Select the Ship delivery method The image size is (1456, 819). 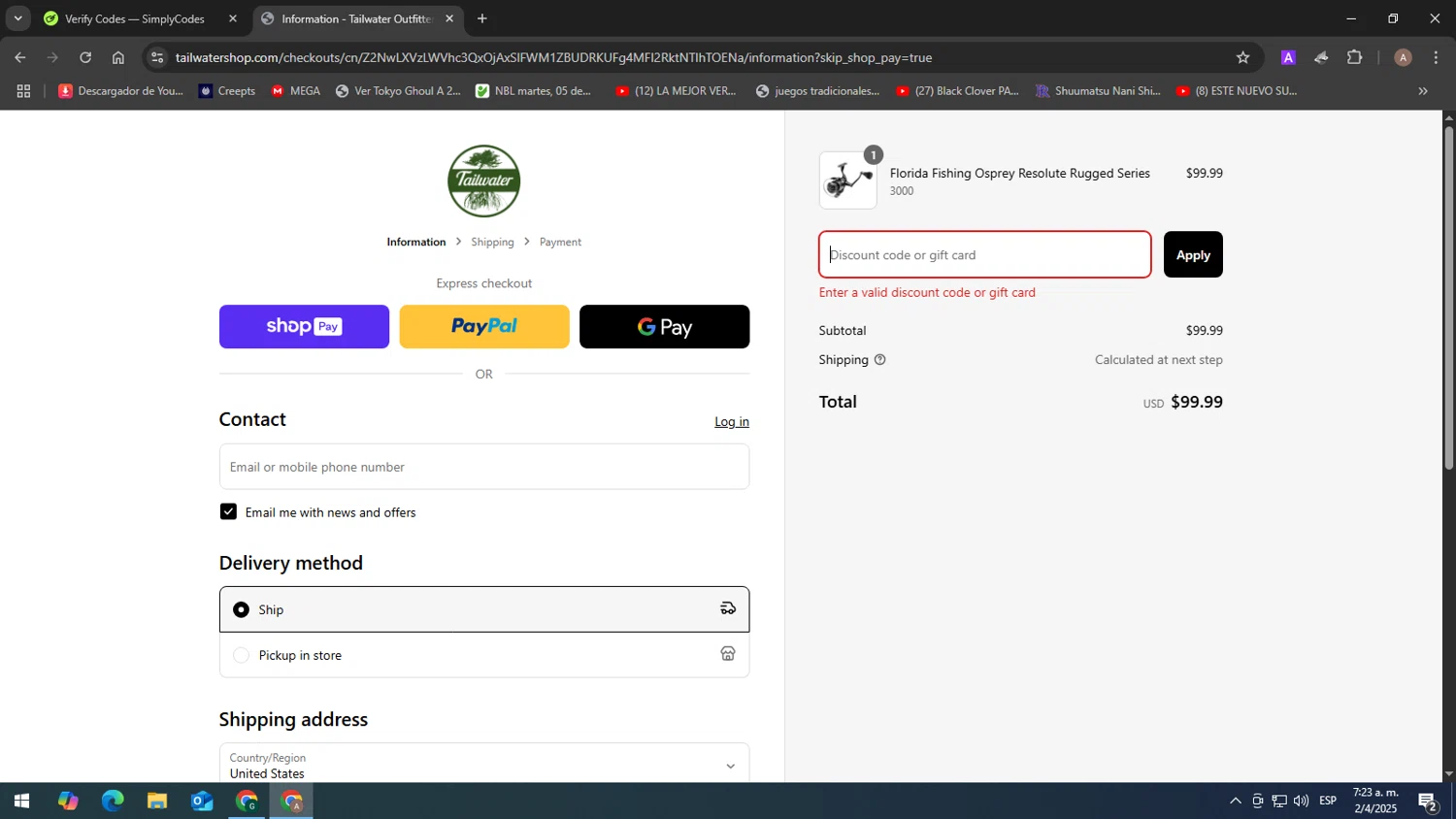(483, 609)
